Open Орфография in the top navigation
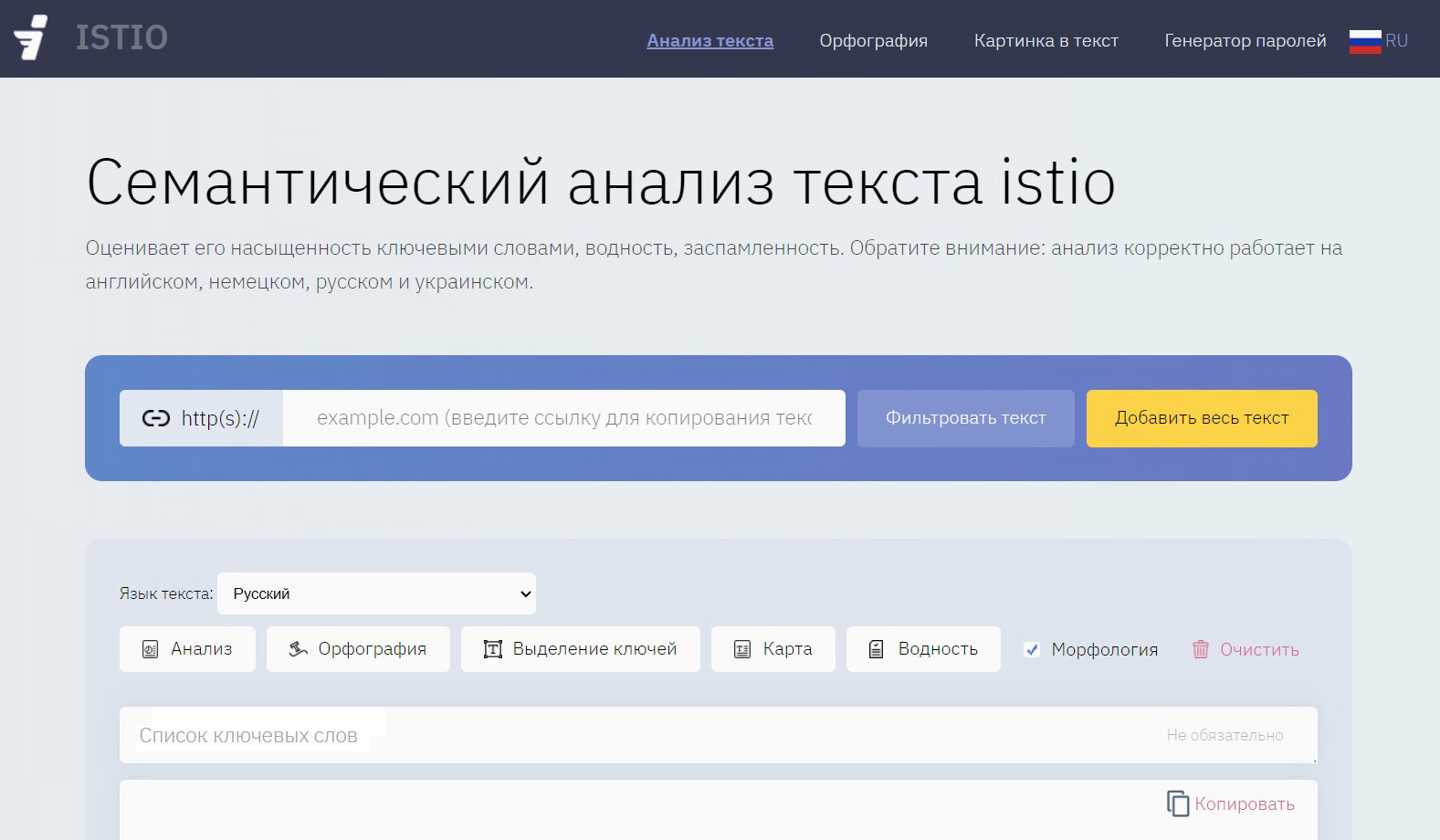Image resolution: width=1440 pixels, height=840 pixels. tap(873, 40)
